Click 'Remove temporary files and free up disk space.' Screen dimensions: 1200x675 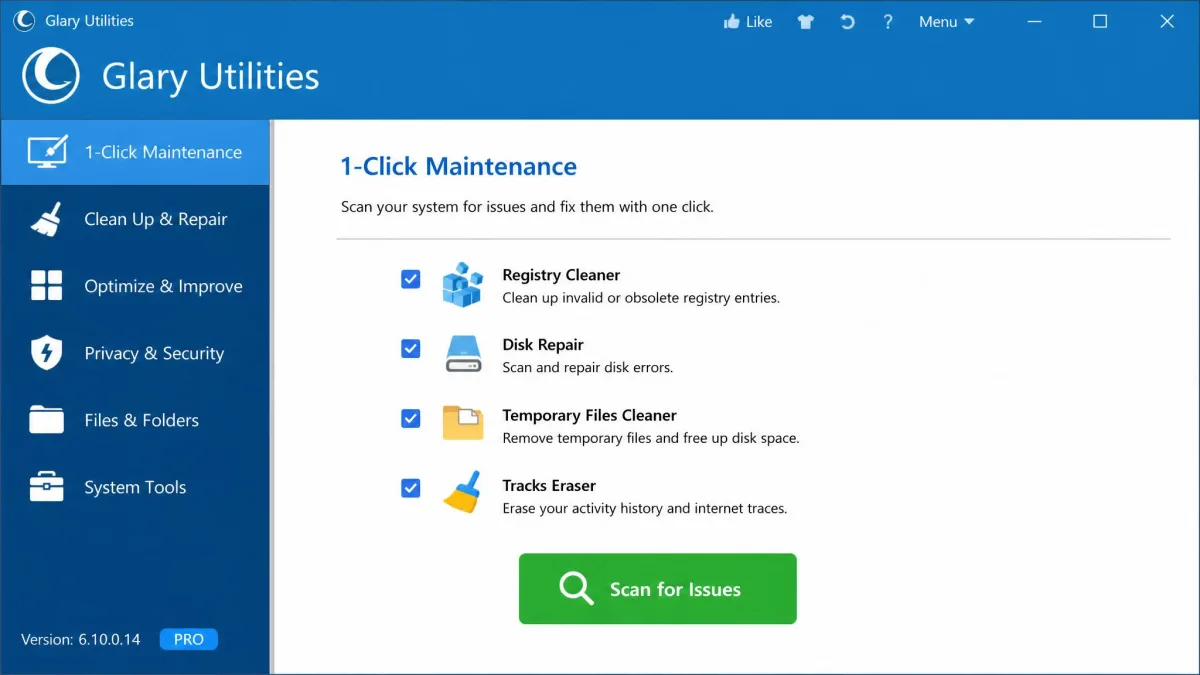pyautogui.click(x=651, y=438)
